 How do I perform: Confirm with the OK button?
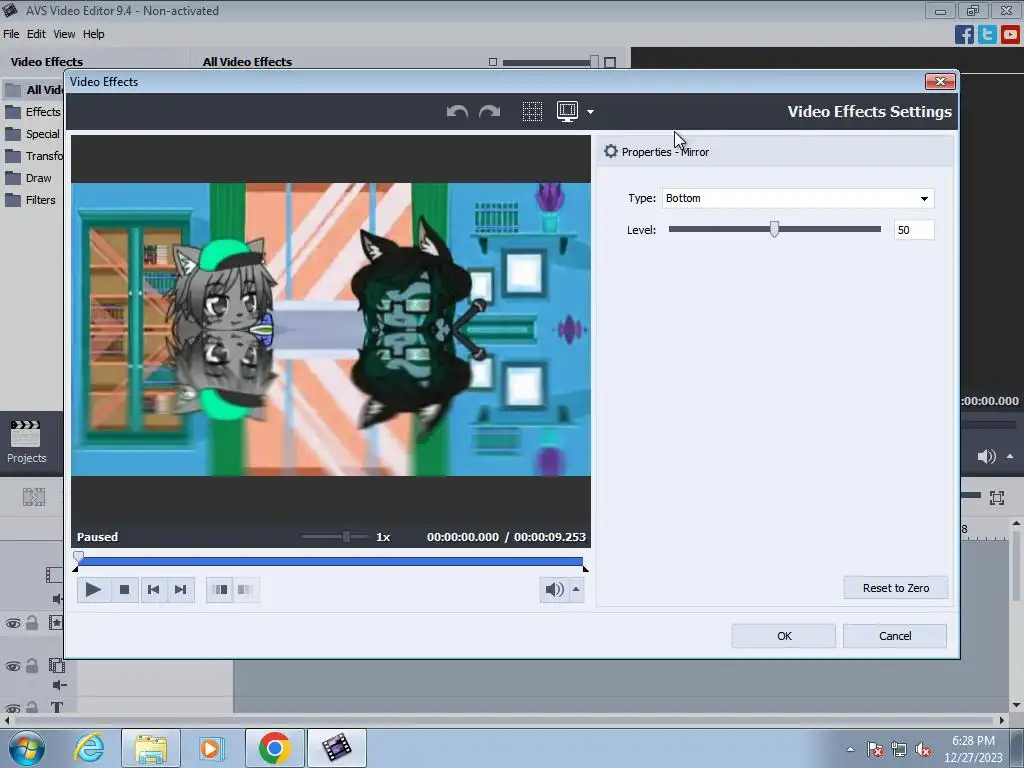pyautogui.click(x=784, y=636)
